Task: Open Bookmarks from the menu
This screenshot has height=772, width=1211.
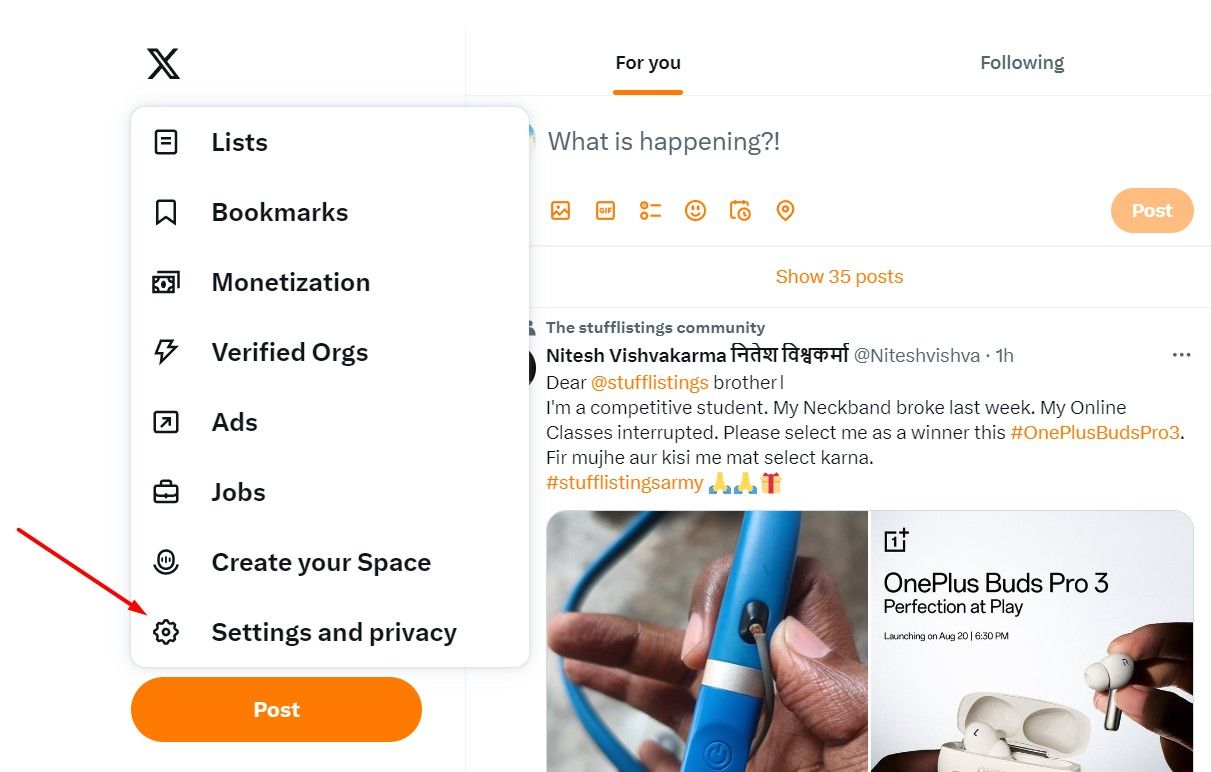Action: 279,212
